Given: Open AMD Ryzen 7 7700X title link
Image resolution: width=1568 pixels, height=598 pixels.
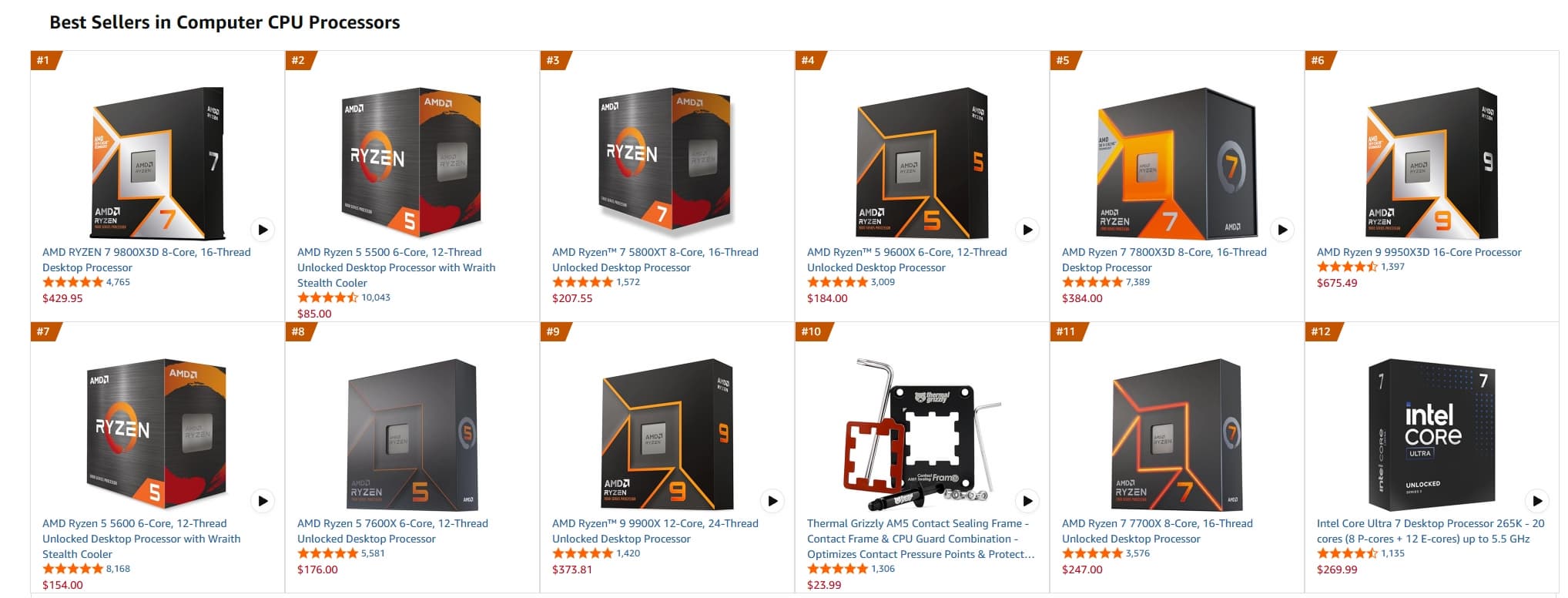Looking at the screenshot, I should [1158, 531].
